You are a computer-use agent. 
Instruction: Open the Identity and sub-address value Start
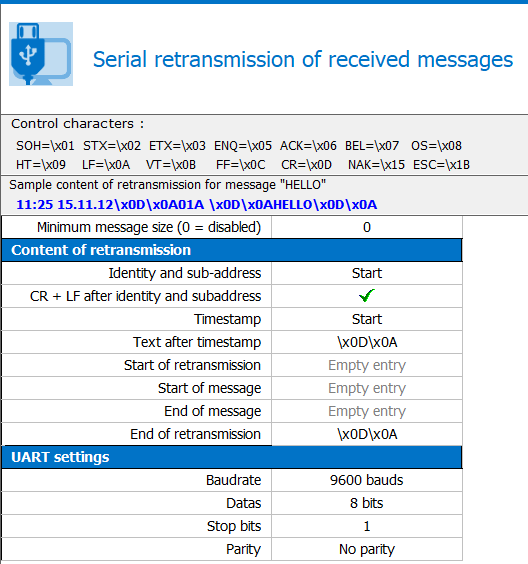coord(367,273)
